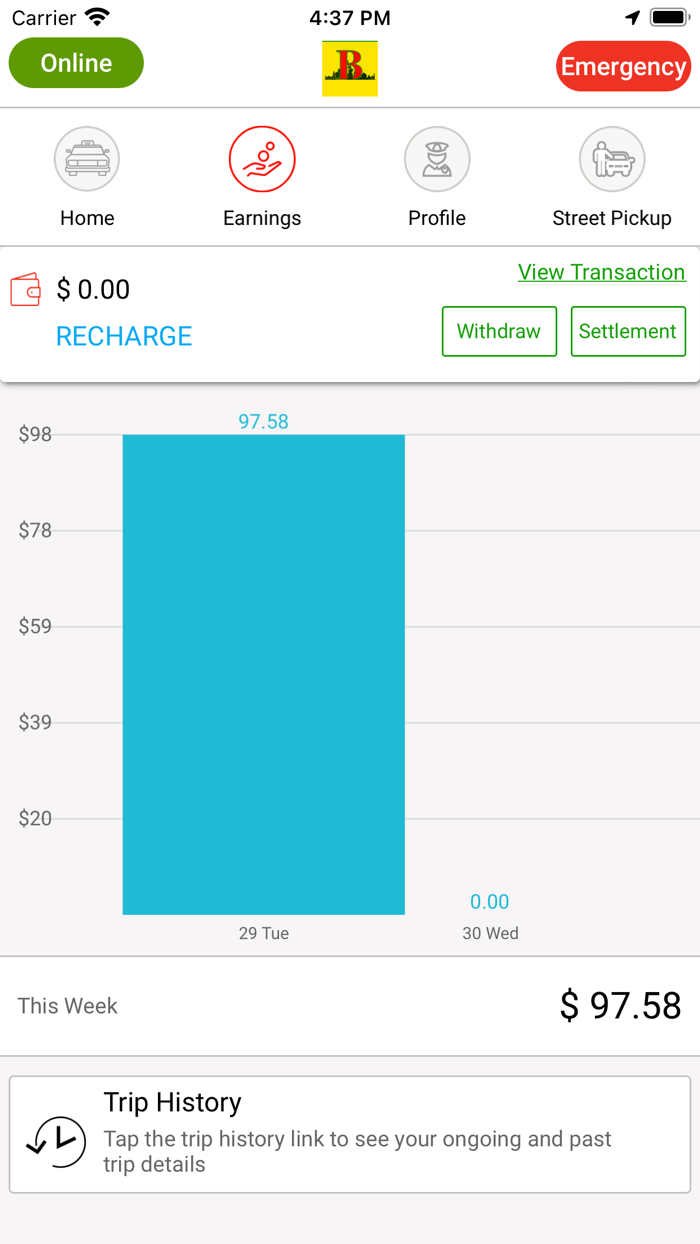Tap the RECHARGE link
This screenshot has height=1244, width=700.
pos(124,336)
